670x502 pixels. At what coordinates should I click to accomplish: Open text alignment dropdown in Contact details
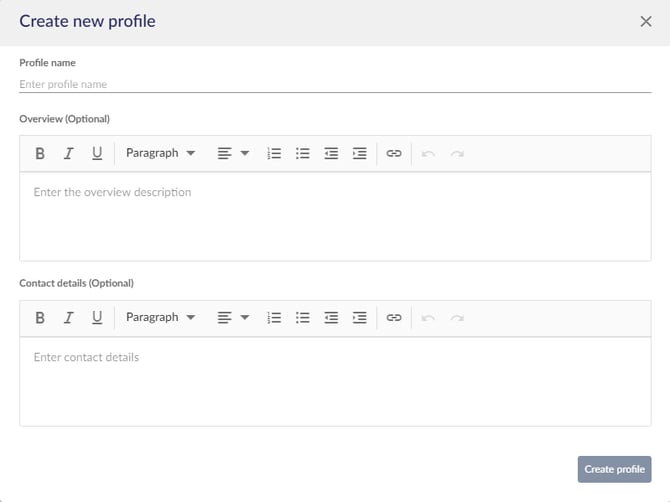(233, 318)
